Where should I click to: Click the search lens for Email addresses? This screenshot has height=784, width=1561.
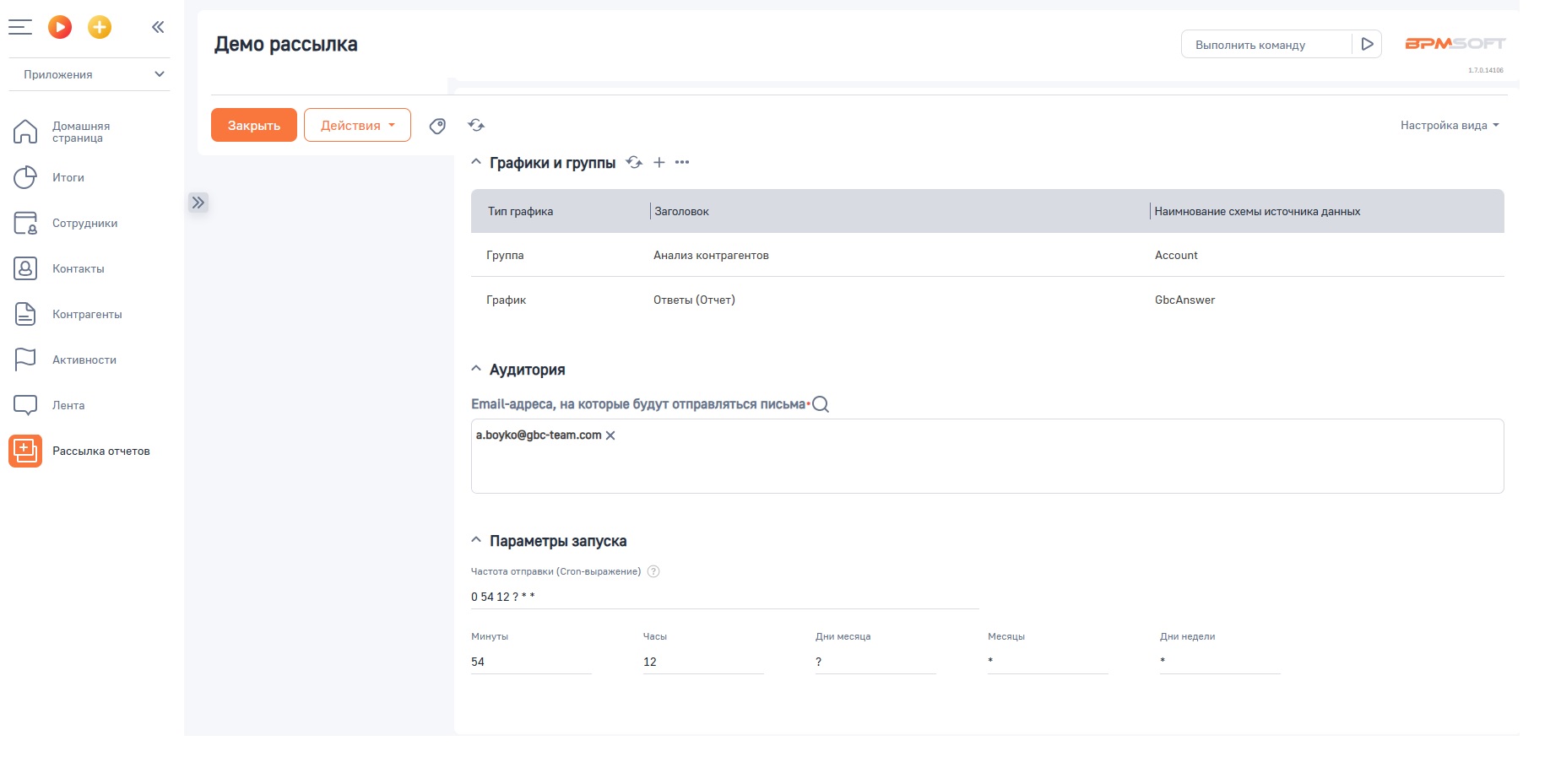(821, 404)
